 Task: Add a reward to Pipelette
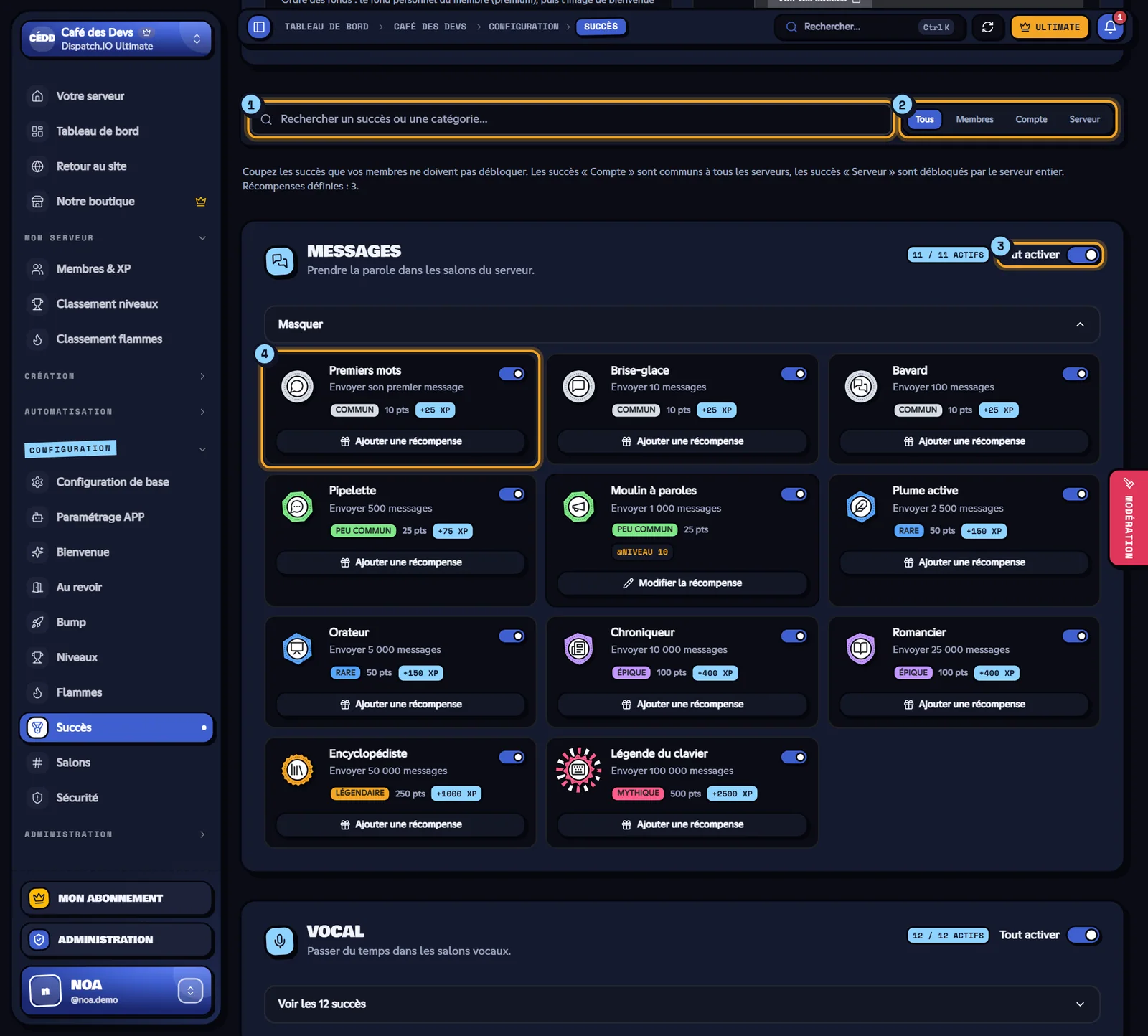click(x=400, y=562)
